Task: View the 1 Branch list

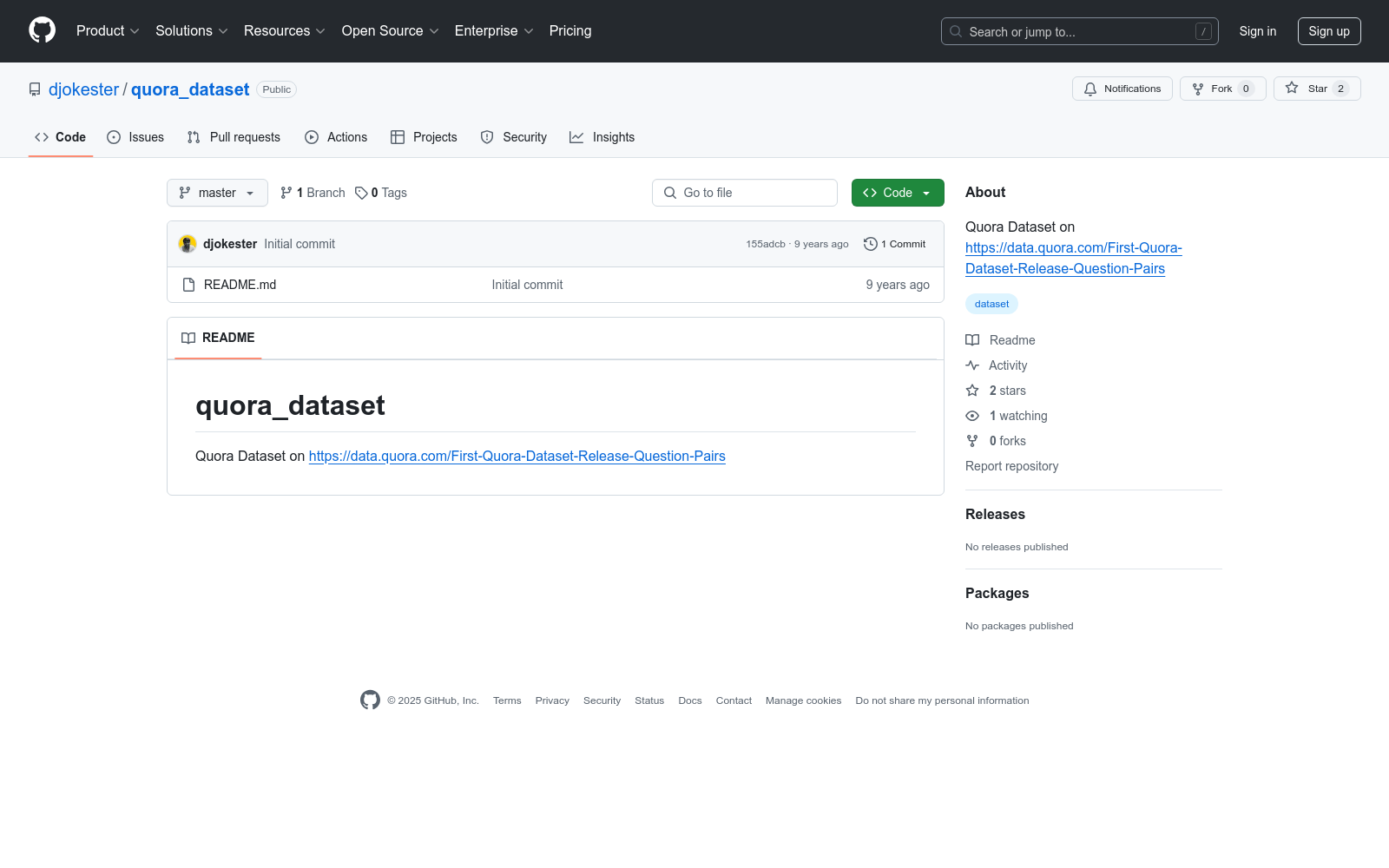Action: pos(313,193)
